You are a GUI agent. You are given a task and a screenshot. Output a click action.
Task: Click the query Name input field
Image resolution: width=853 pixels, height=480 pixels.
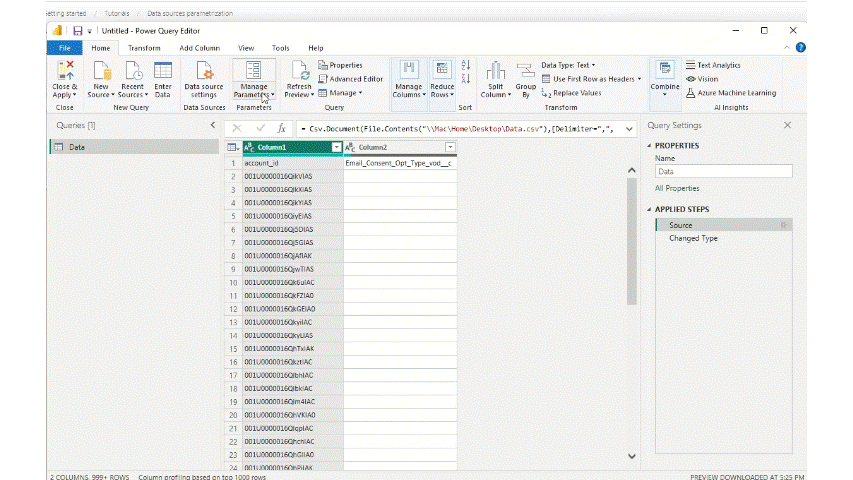coord(722,171)
